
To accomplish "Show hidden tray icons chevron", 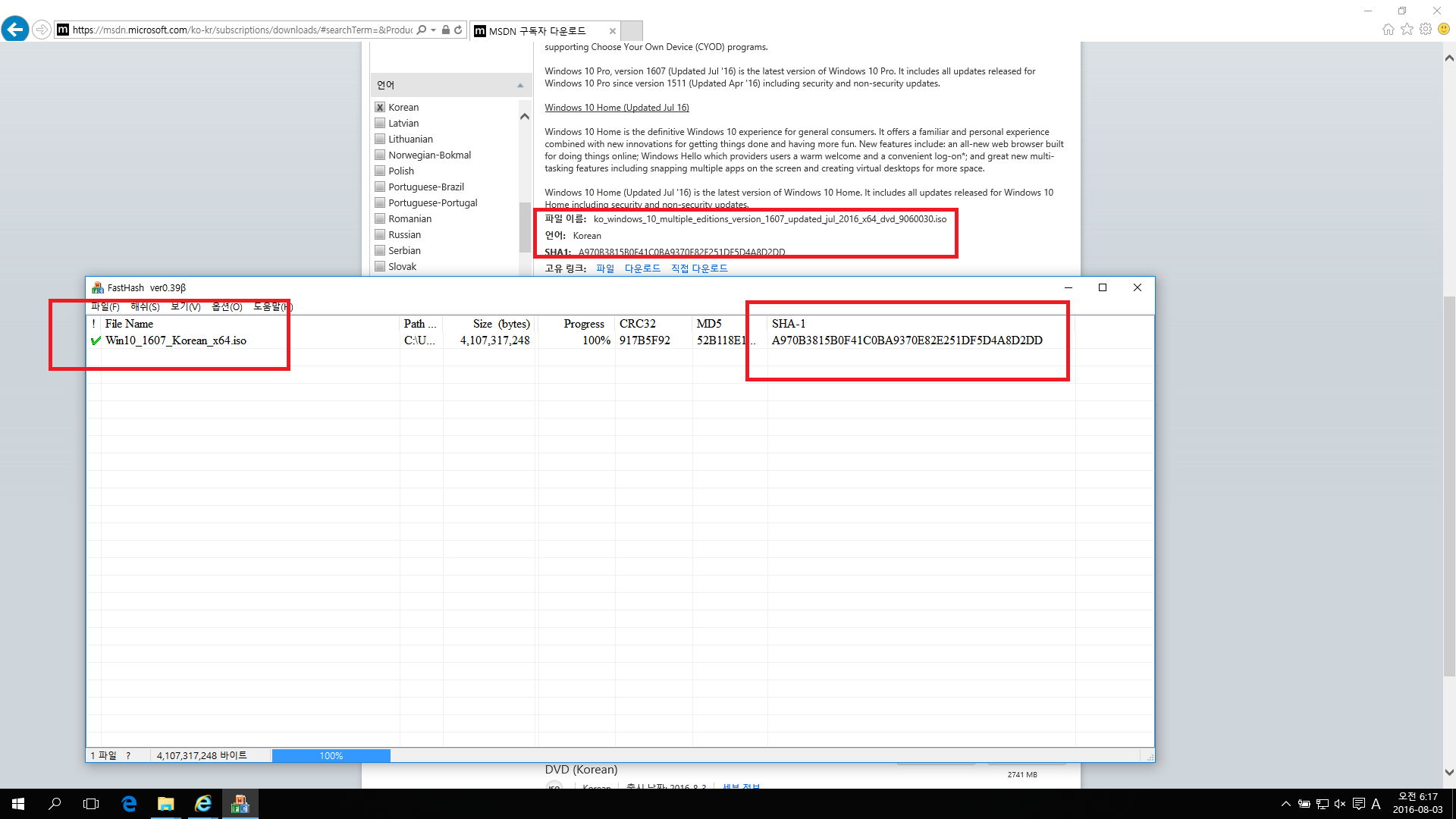I will click(x=1285, y=804).
